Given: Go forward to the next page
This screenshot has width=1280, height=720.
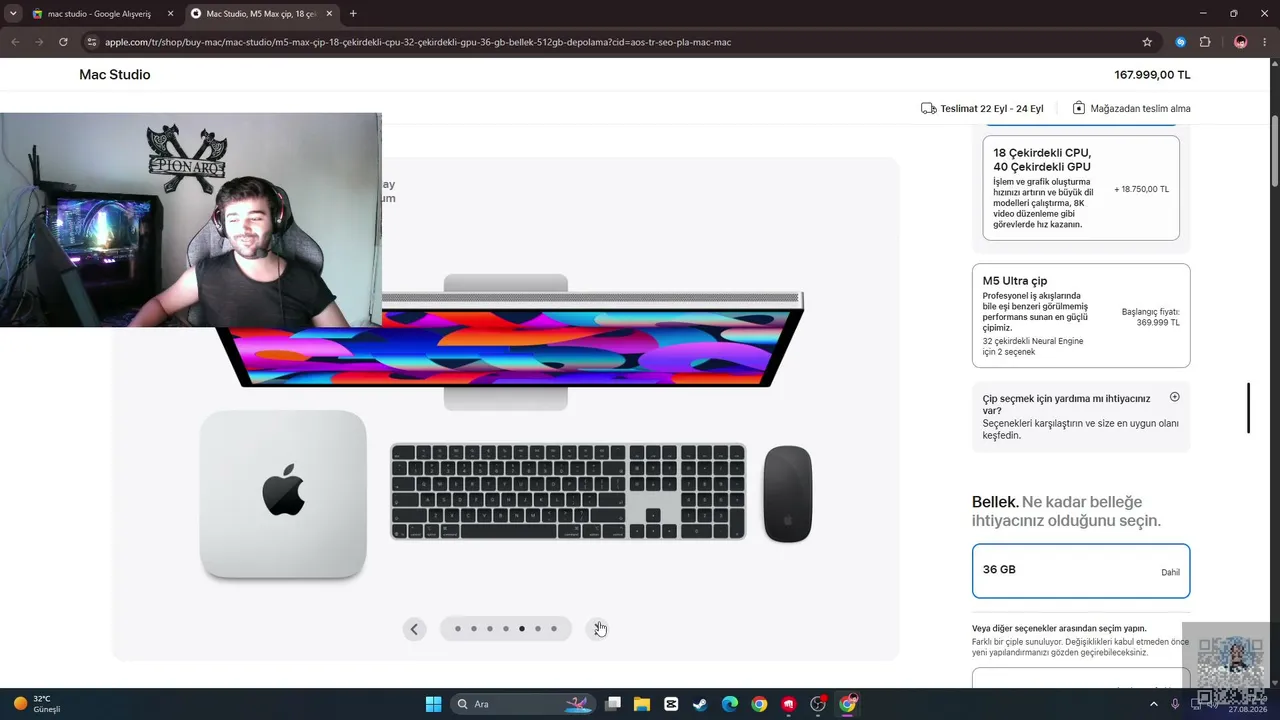Looking at the screenshot, I should click(39, 42).
